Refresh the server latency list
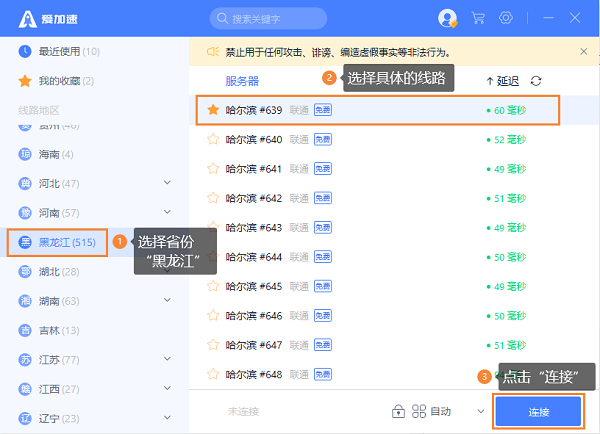This screenshot has width=600, height=434. click(x=536, y=81)
